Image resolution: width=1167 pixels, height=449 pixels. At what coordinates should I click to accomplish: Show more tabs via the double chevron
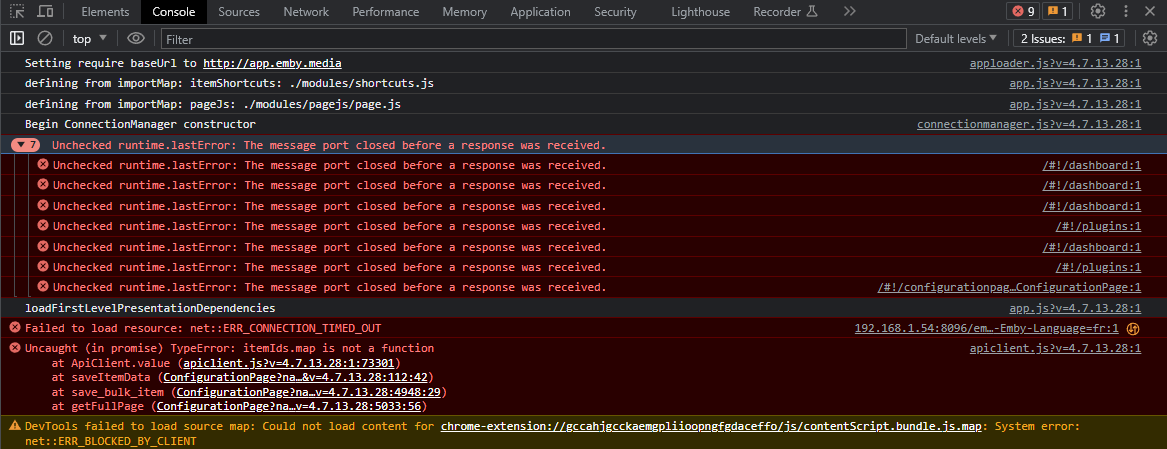point(849,12)
